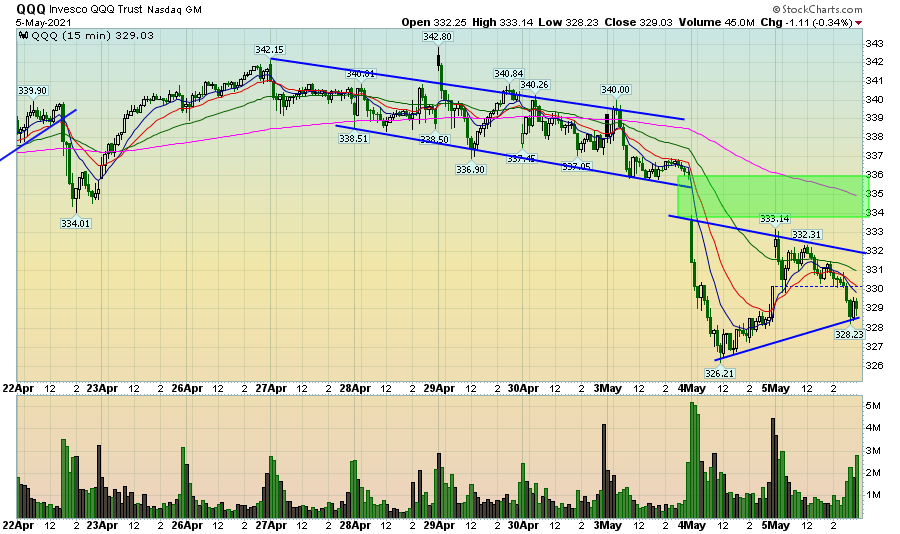Viewport: 900px width, 534px height.
Task: Click the red down-arrow beside the Chg value
Action: 859,23
